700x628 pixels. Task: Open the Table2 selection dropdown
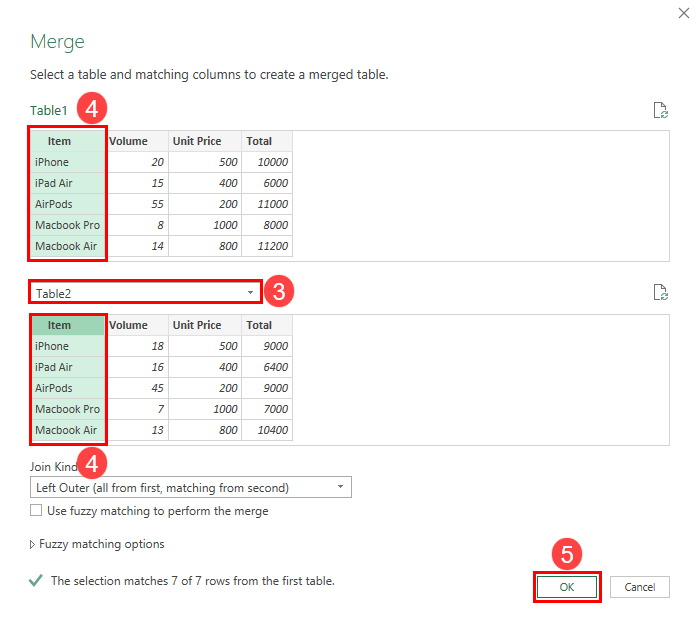tap(145, 293)
